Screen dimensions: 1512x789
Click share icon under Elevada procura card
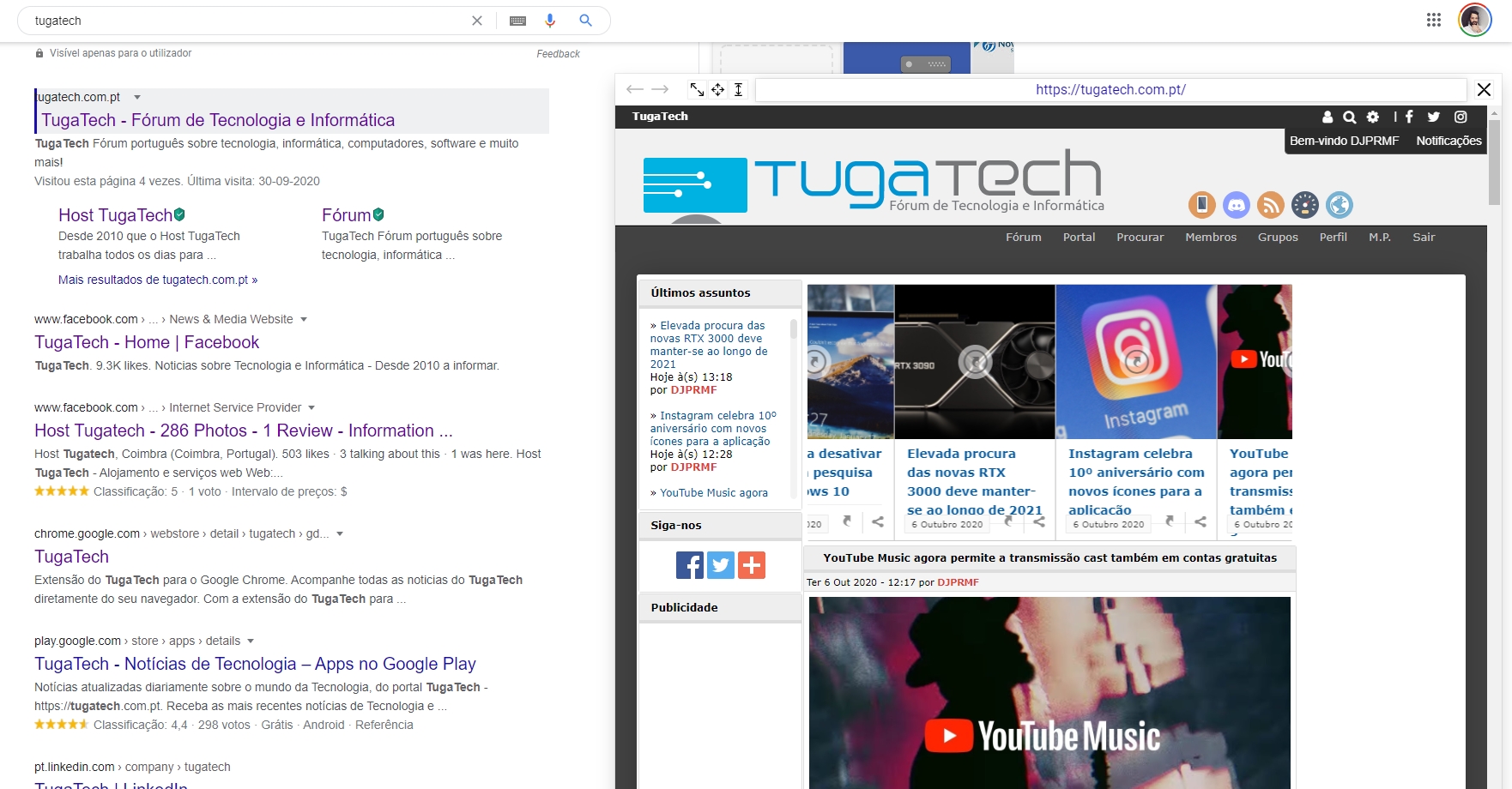(1039, 521)
